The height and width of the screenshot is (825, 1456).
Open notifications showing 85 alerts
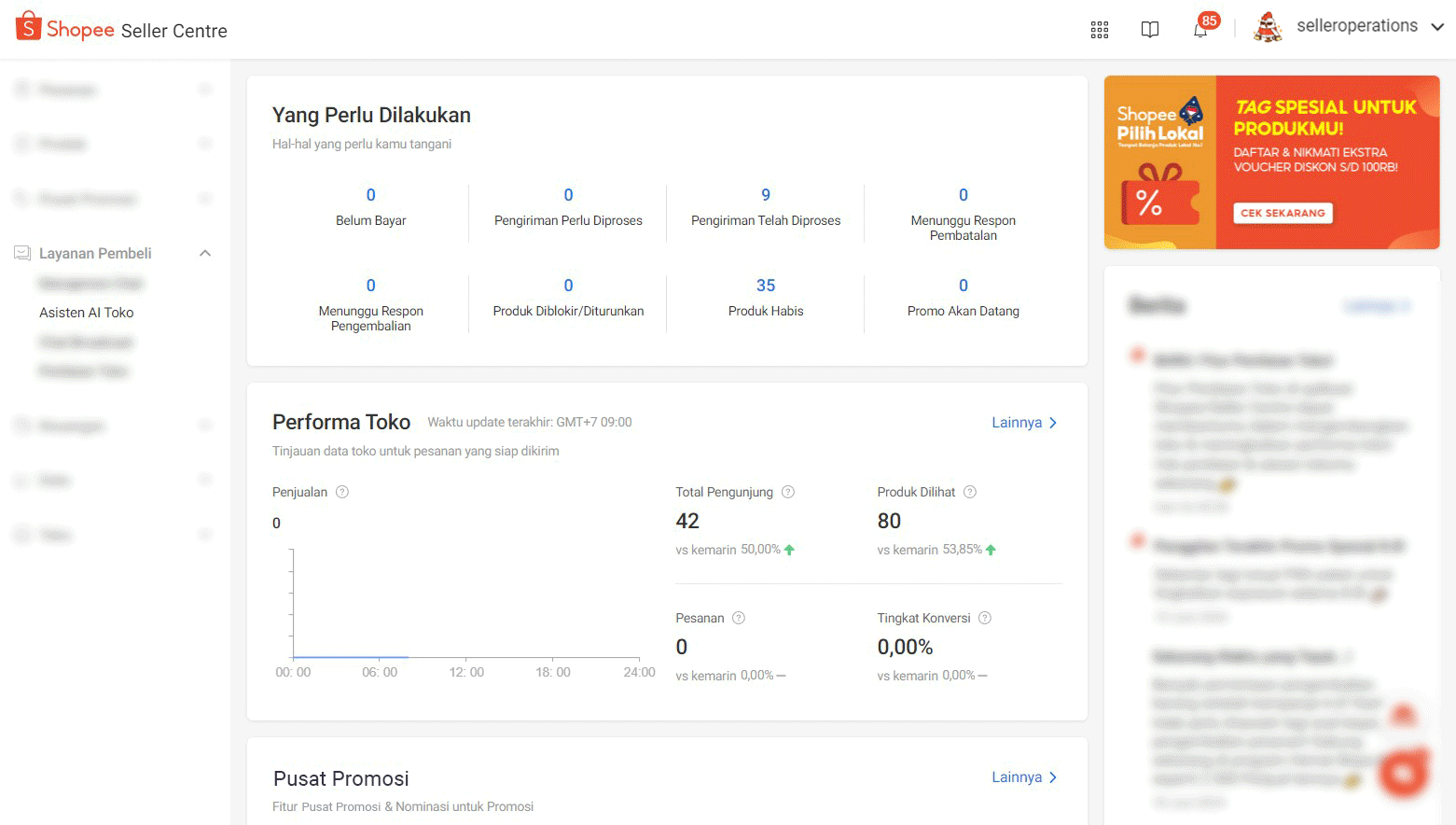click(x=1201, y=29)
